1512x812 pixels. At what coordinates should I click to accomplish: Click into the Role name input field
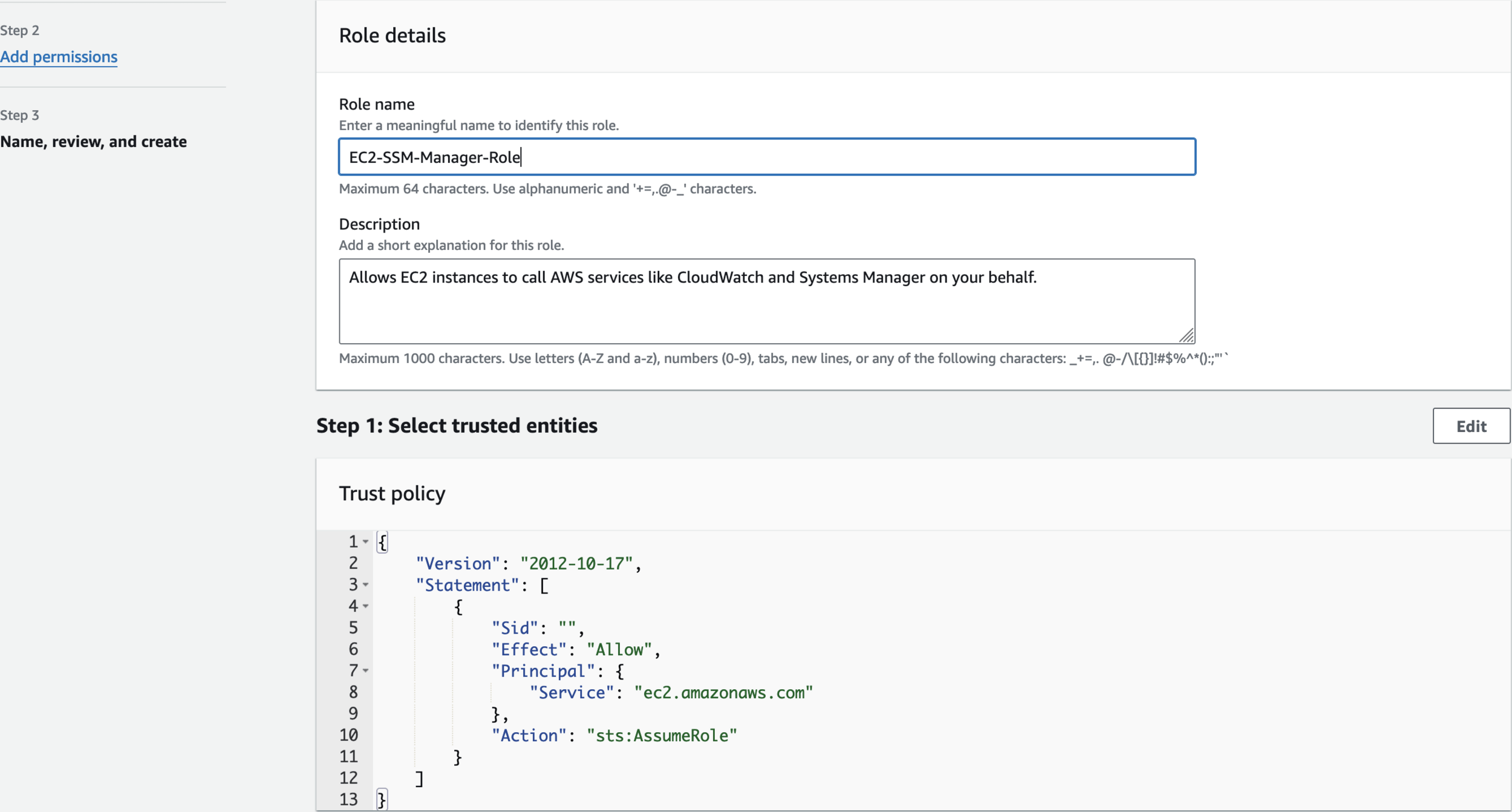pos(766,157)
